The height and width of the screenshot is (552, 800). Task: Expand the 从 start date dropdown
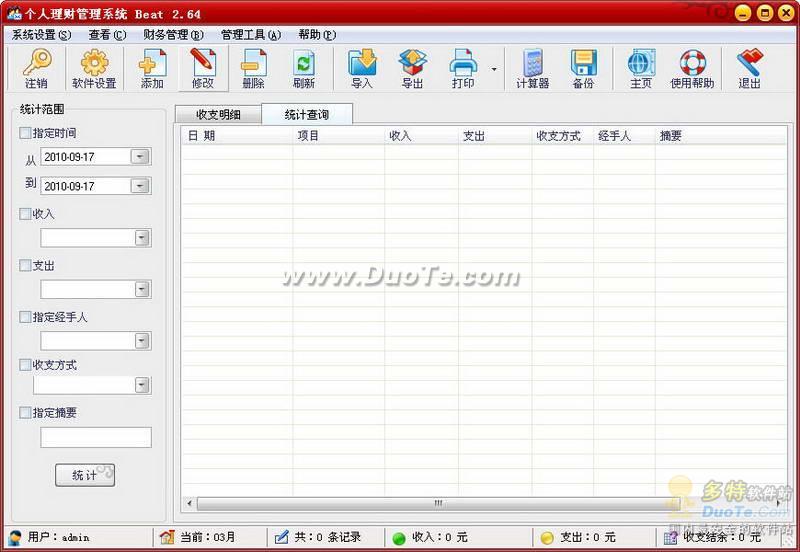[x=140, y=156]
